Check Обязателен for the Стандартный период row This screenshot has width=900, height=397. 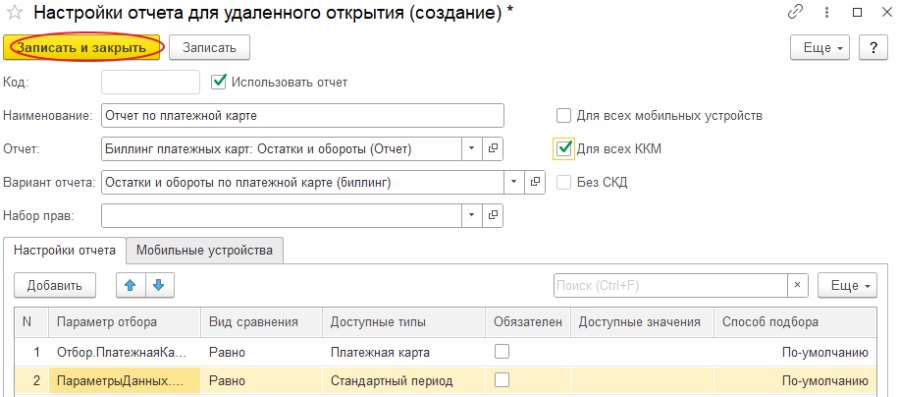pos(502,380)
